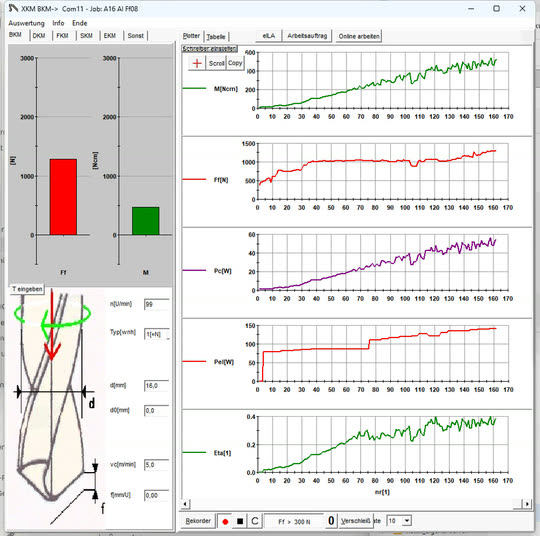Click the vc[m/min] input field showing 5,0
Image resolution: width=540 pixels, height=536 pixels.
[x=157, y=465]
